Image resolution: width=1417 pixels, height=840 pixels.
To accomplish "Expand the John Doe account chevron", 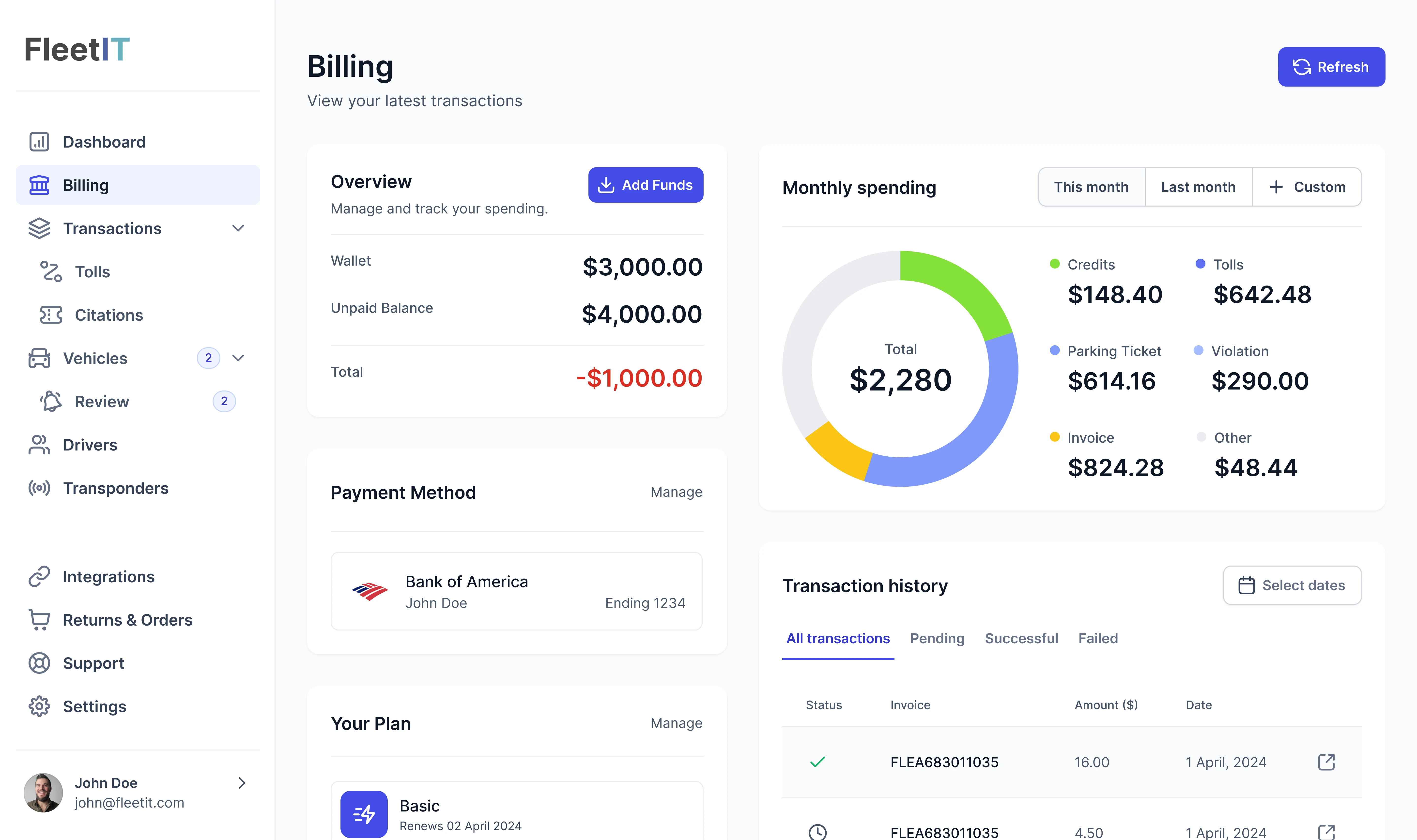I will [x=242, y=783].
